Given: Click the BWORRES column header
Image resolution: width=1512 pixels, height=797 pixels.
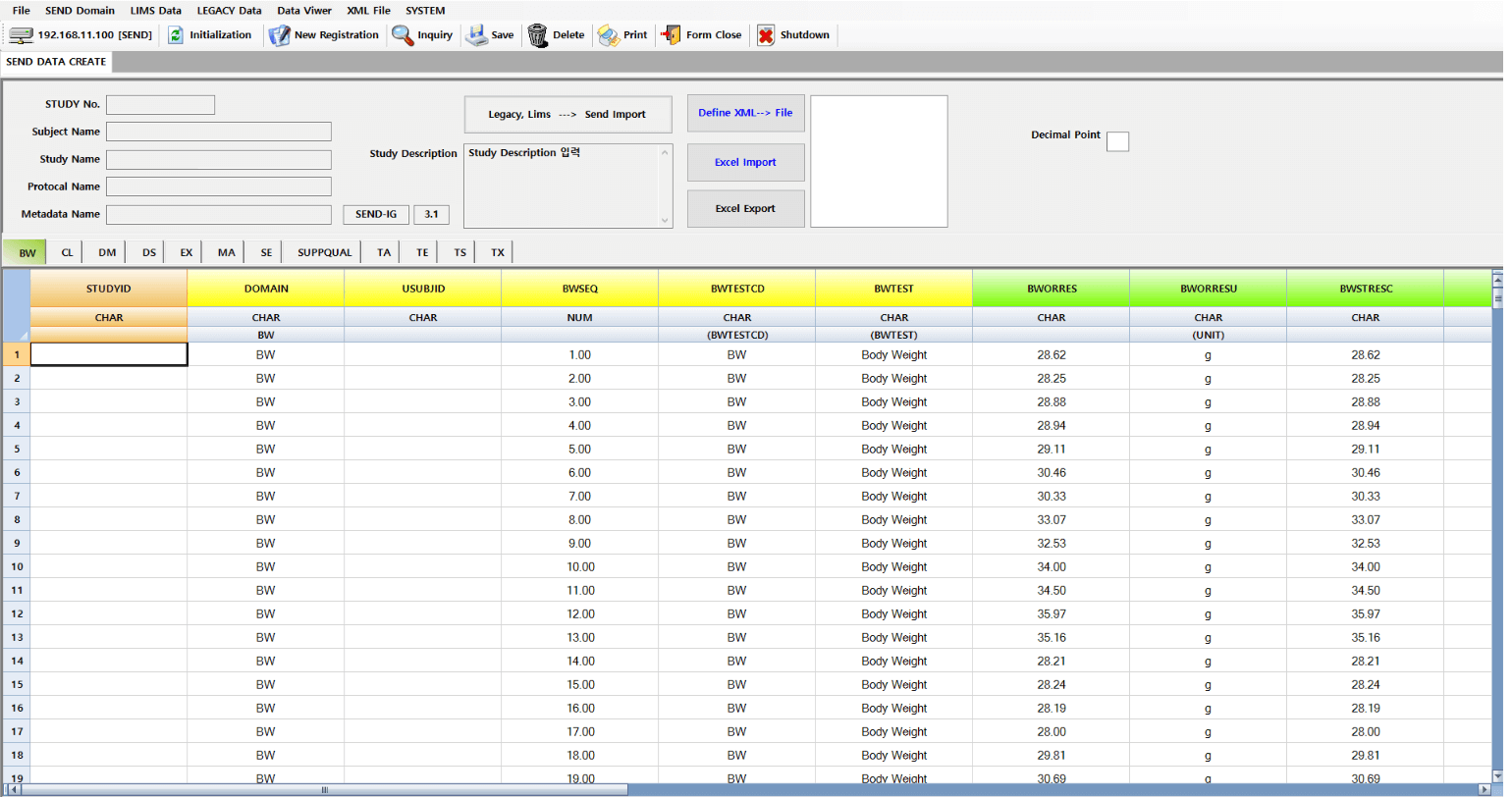Looking at the screenshot, I should pos(1052,289).
